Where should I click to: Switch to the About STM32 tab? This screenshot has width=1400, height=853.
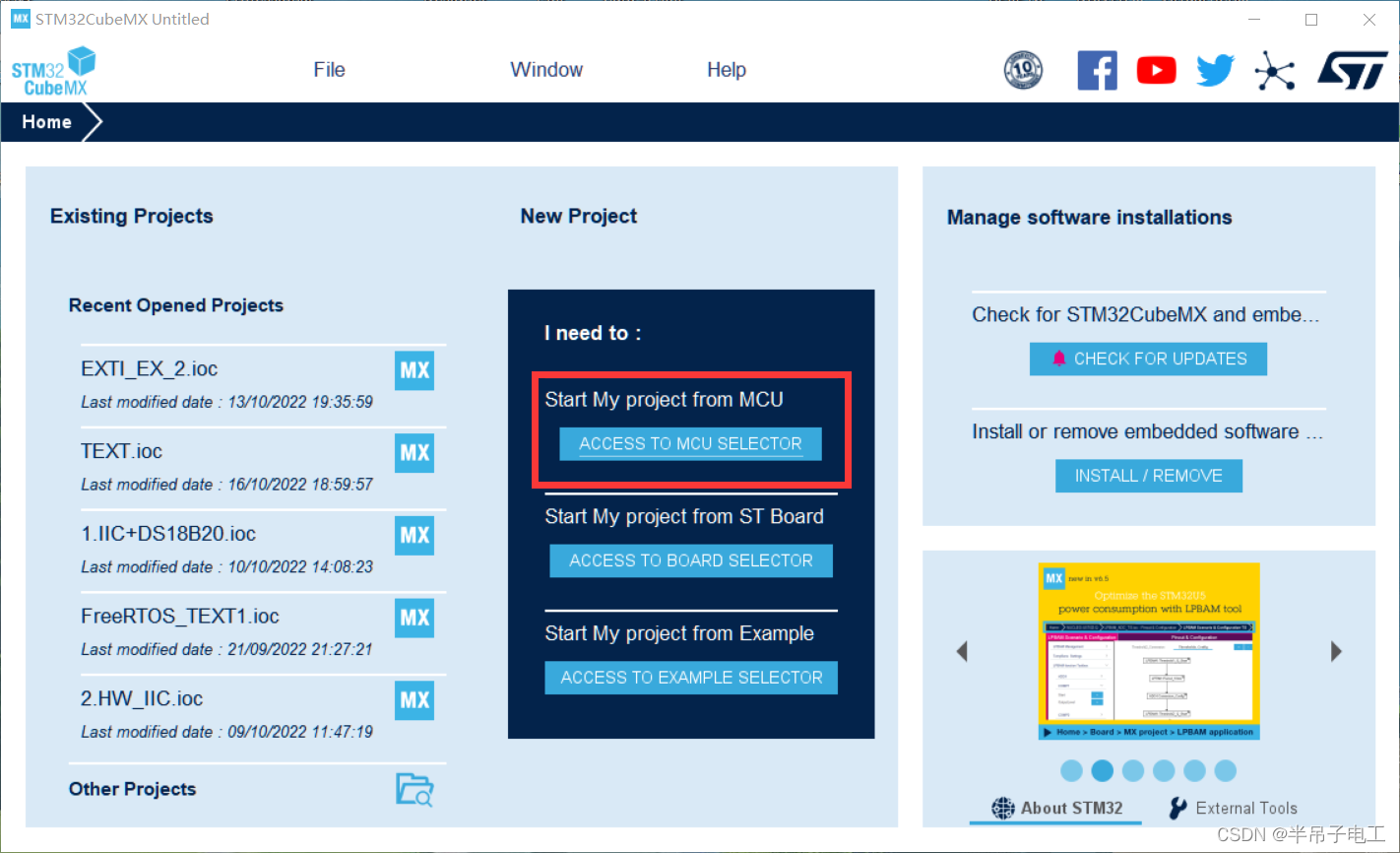1057,808
